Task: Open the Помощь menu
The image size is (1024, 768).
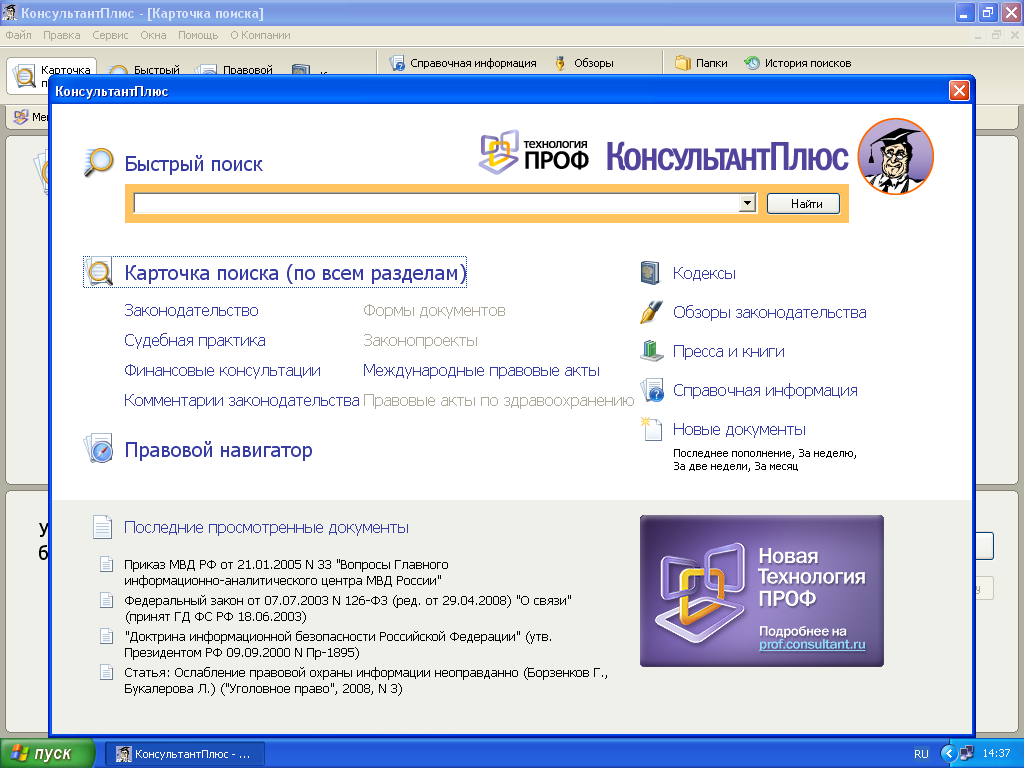Action: point(198,35)
